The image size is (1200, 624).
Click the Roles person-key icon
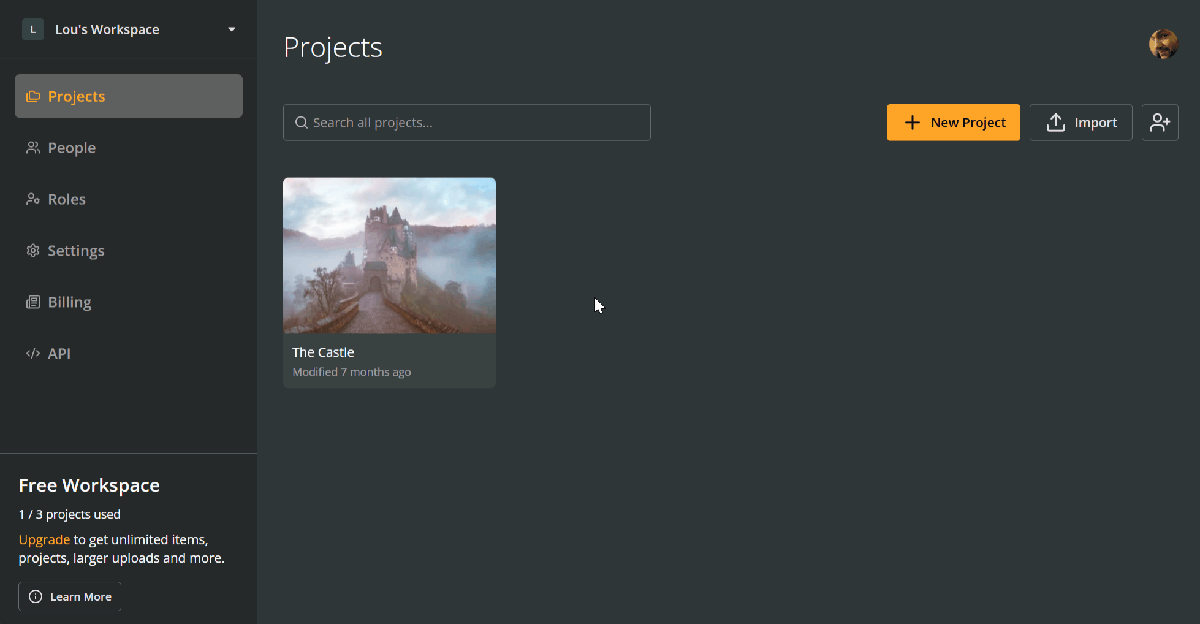(33, 199)
